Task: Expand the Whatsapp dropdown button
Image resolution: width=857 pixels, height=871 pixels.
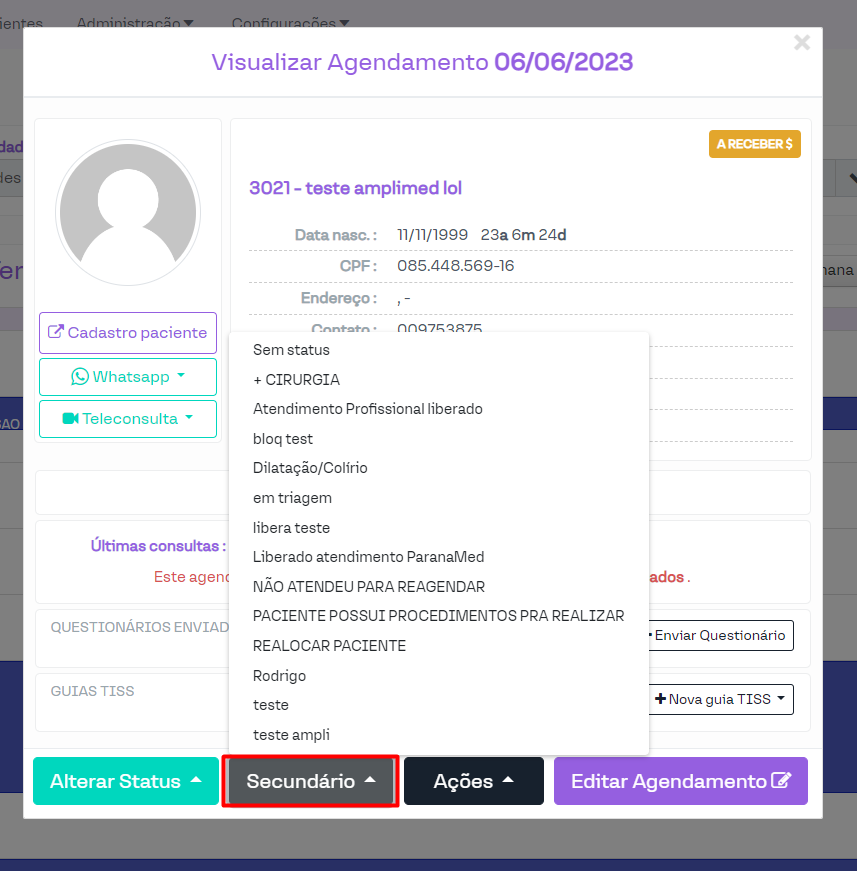Action: (128, 377)
